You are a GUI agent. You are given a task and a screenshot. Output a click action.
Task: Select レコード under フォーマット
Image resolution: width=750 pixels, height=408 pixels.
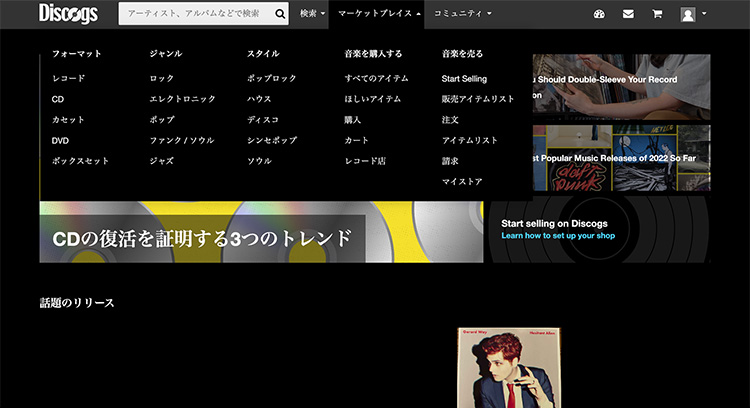tap(69, 78)
